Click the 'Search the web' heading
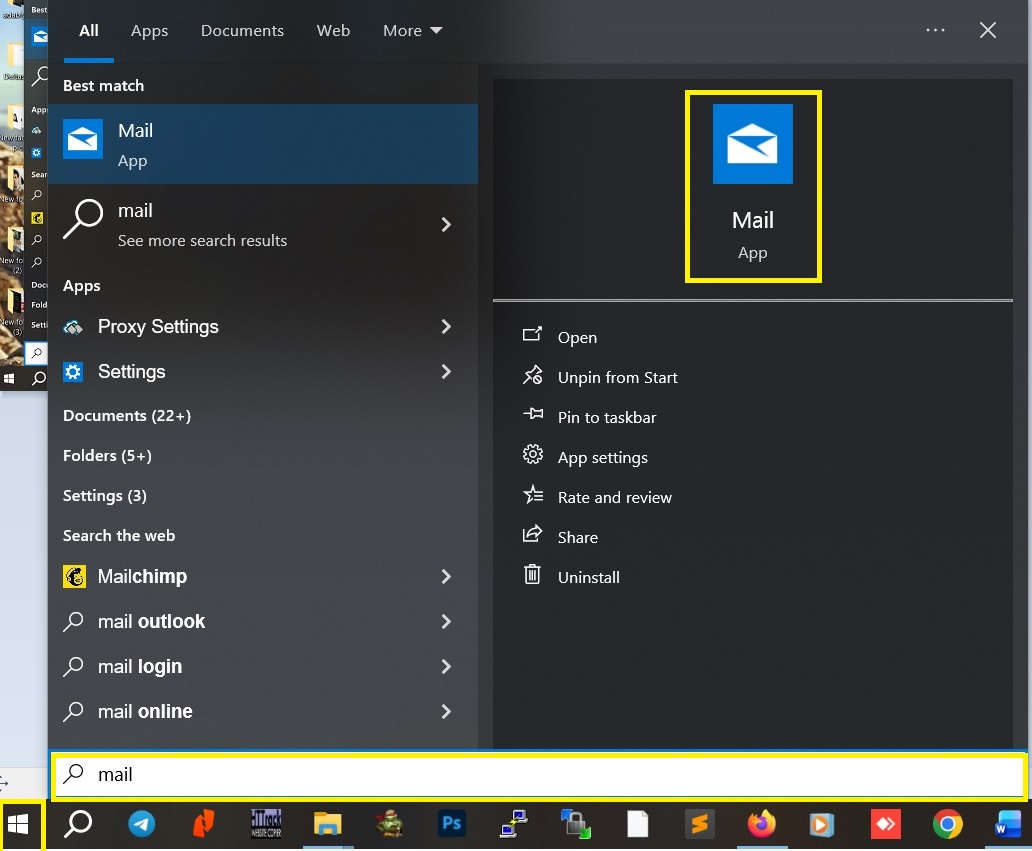Viewport: 1032px width, 851px height. pos(119,536)
